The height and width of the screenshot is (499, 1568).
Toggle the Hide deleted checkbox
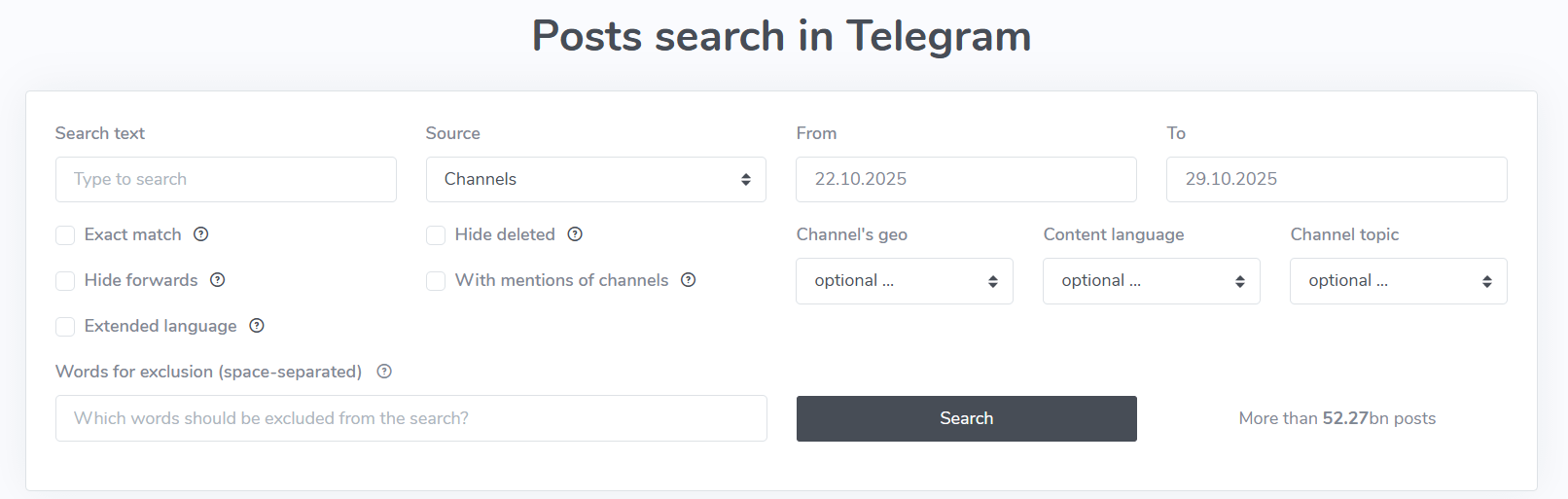point(436,235)
